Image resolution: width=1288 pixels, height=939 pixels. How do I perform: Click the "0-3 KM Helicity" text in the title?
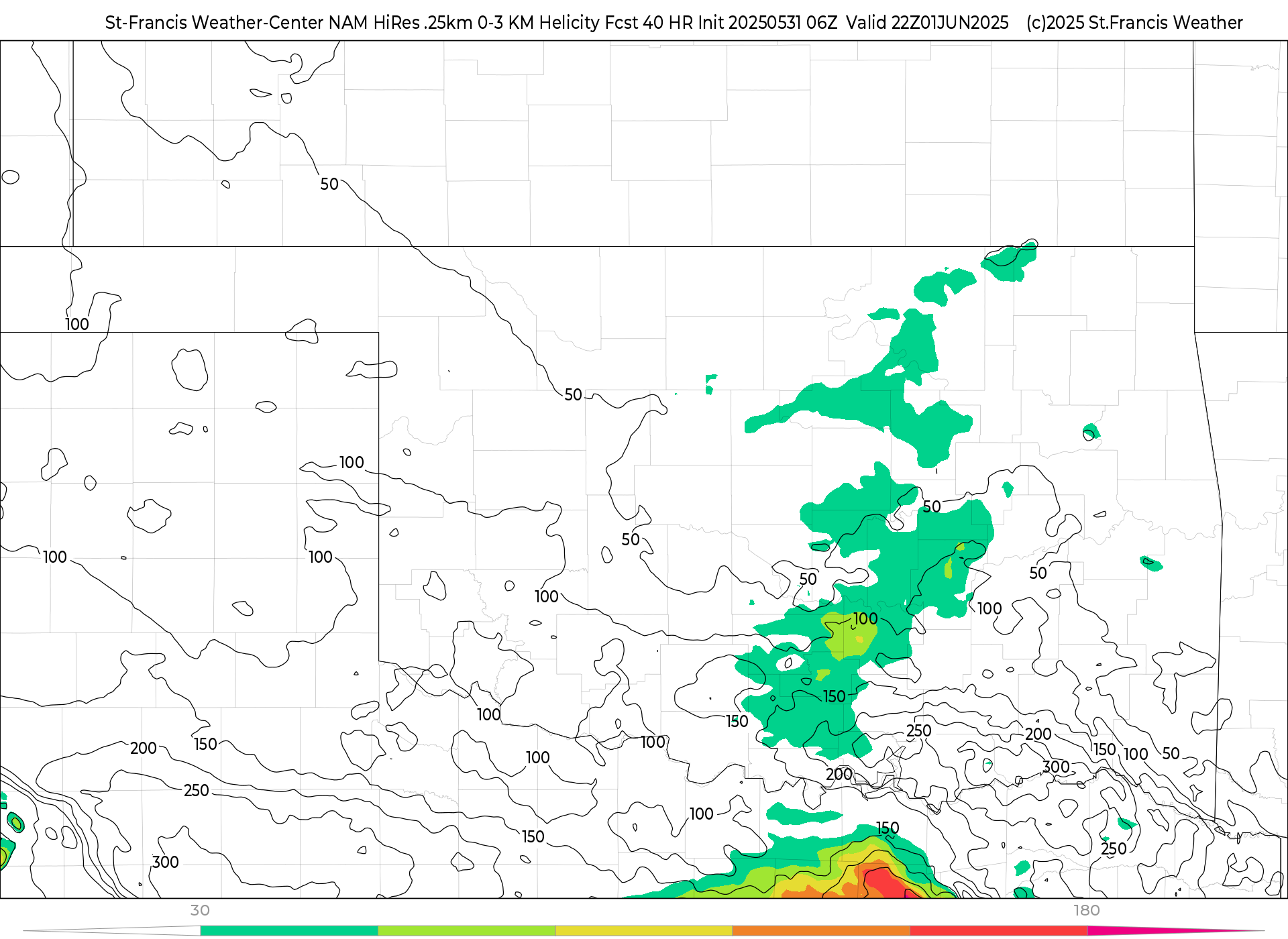coord(539,23)
